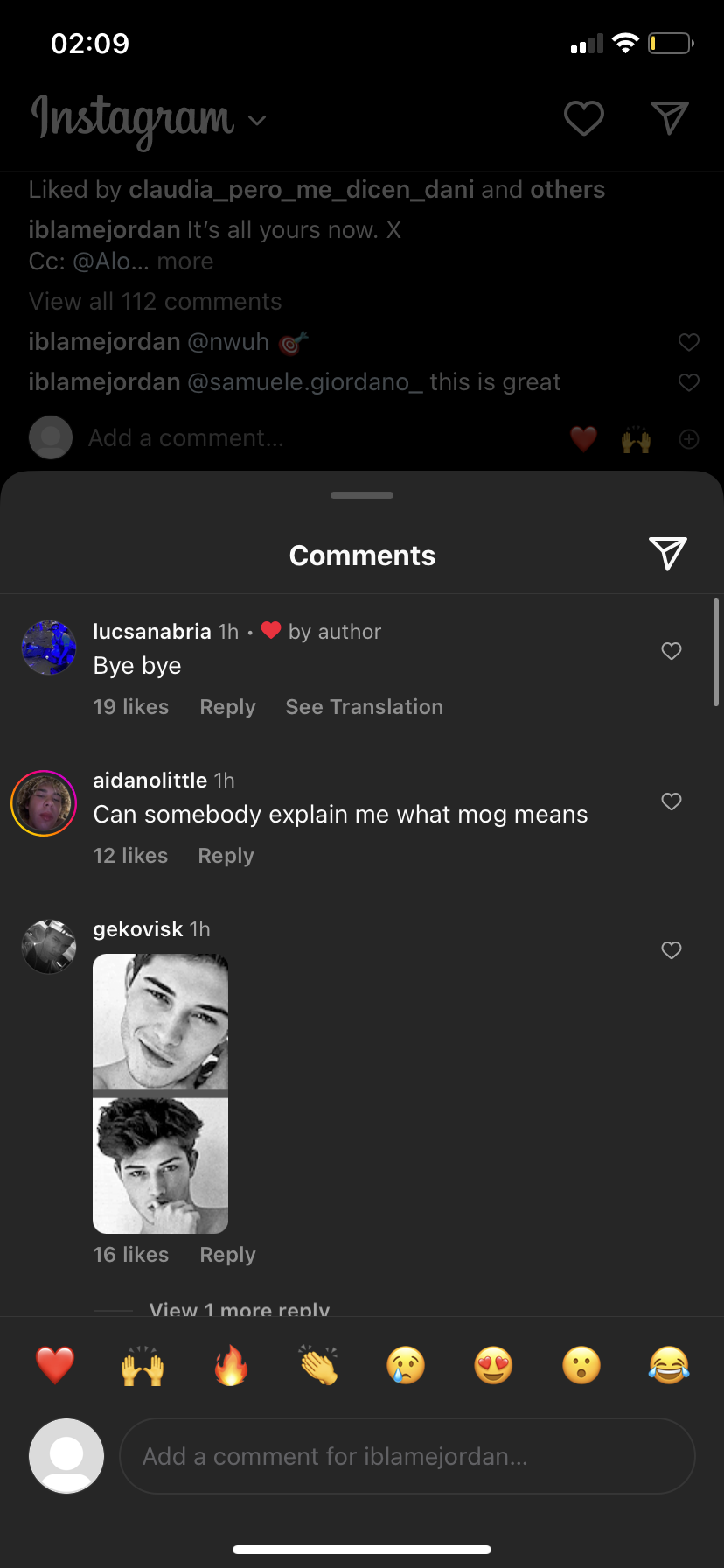Viewport: 724px width, 1568px height.
Task: Insert clapping hands emoji quick reaction
Action: click(x=318, y=1365)
